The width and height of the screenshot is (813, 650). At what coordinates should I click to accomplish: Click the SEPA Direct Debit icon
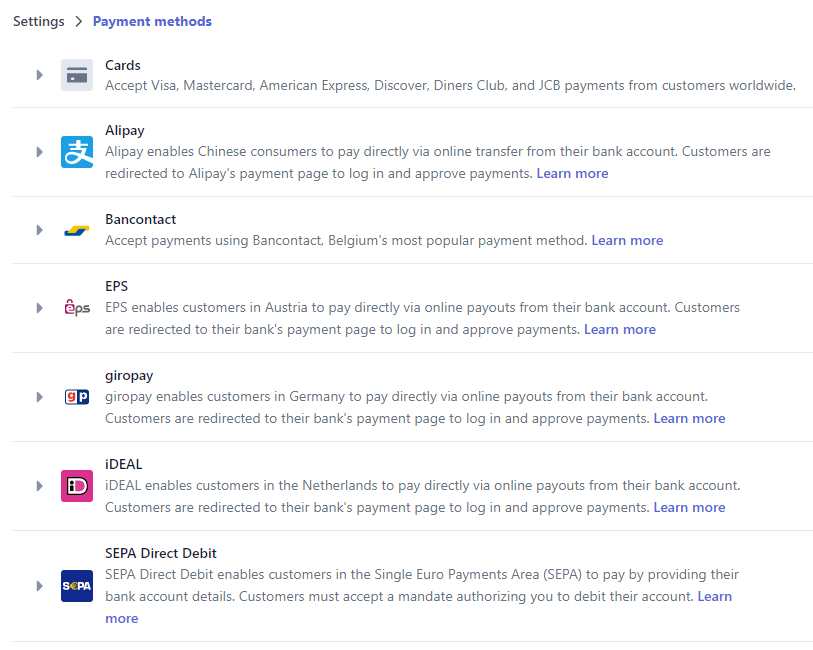point(77,585)
